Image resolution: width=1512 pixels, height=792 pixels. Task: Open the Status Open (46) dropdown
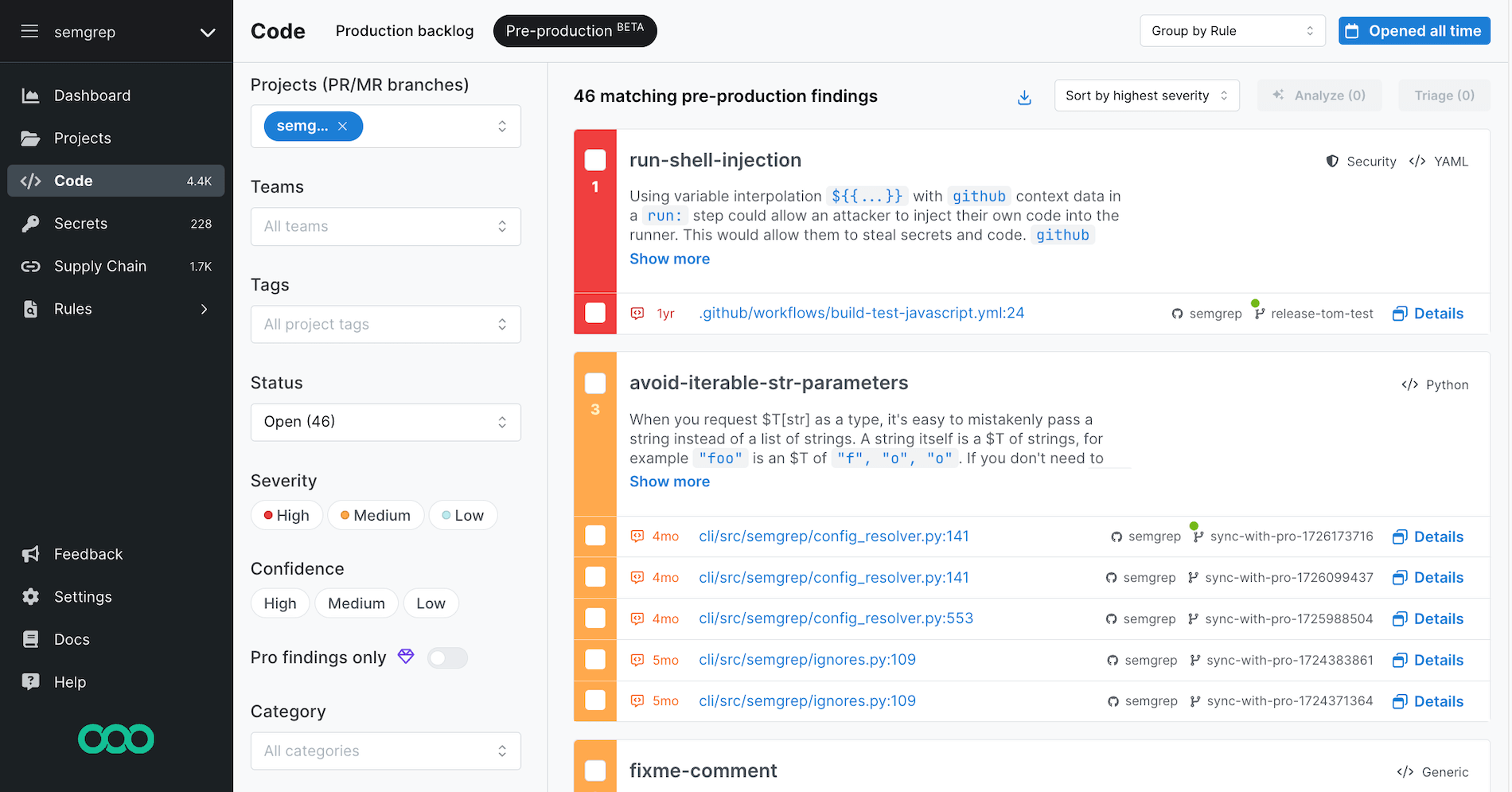click(x=386, y=422)
